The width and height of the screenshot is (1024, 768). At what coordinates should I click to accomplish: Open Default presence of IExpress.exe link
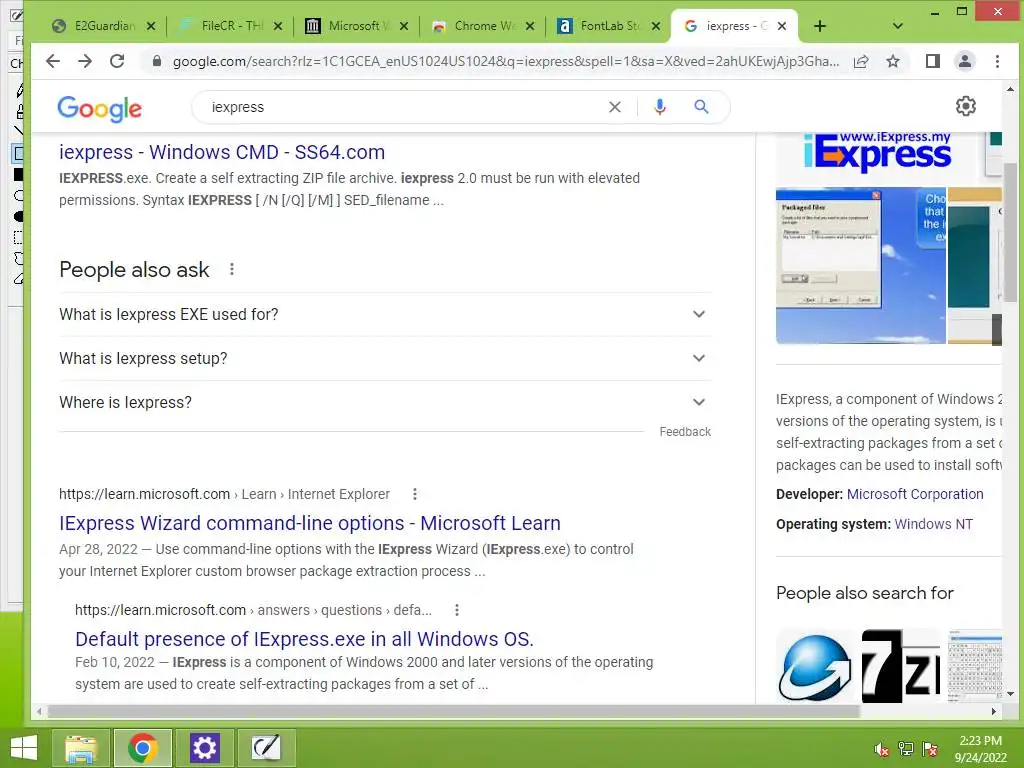304,639
